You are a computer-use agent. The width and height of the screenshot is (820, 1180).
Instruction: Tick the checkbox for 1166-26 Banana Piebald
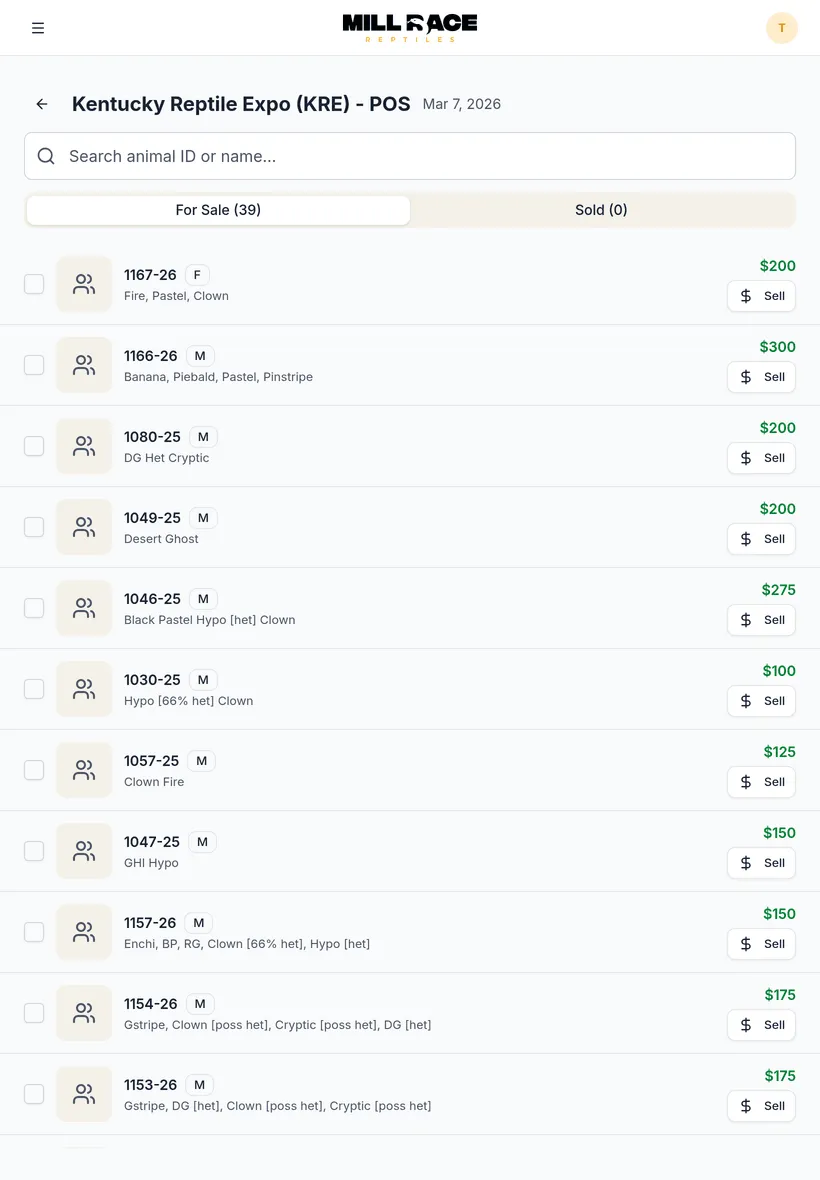[x=34, y=365]
